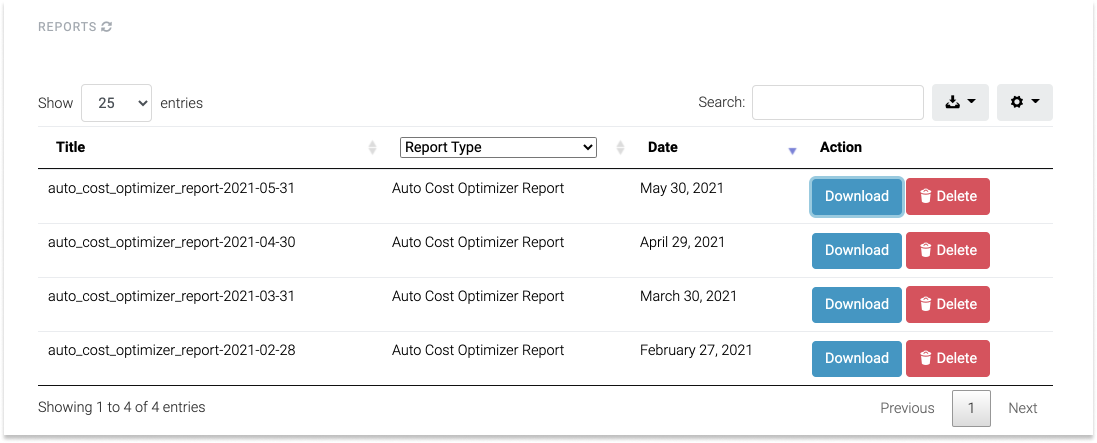Viewport: 1097px width, 443px height.
Task: Click the Title column sort arrows
Action: tap(372, 148)
